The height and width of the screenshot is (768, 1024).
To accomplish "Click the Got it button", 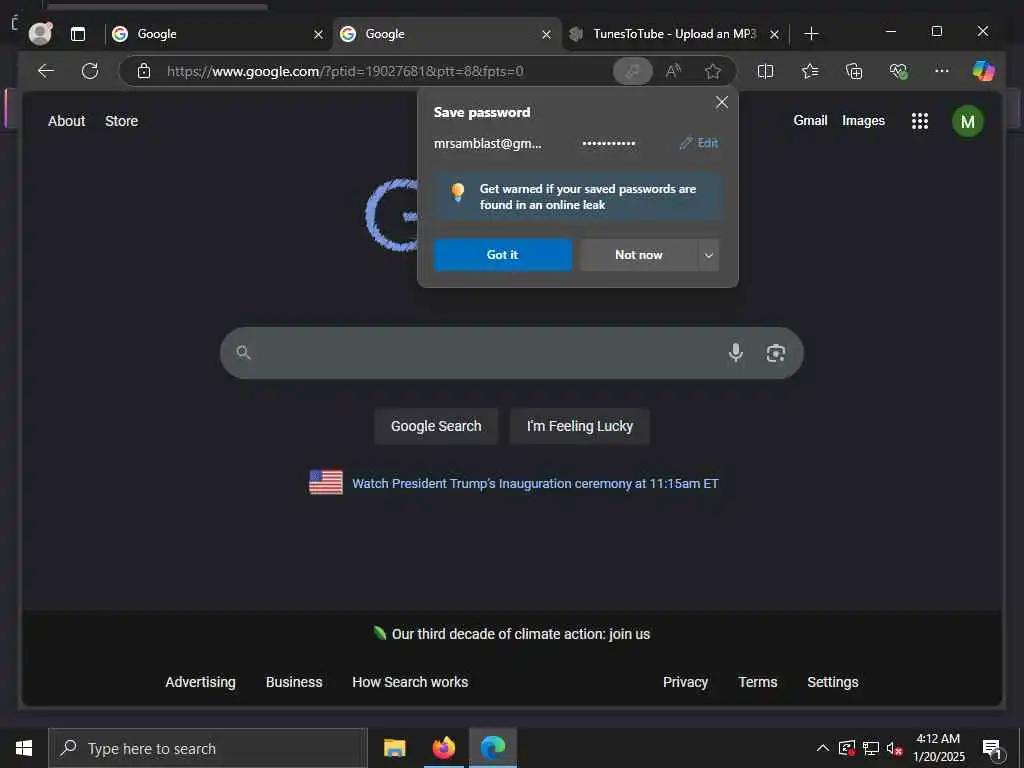I will click(503, 255).
